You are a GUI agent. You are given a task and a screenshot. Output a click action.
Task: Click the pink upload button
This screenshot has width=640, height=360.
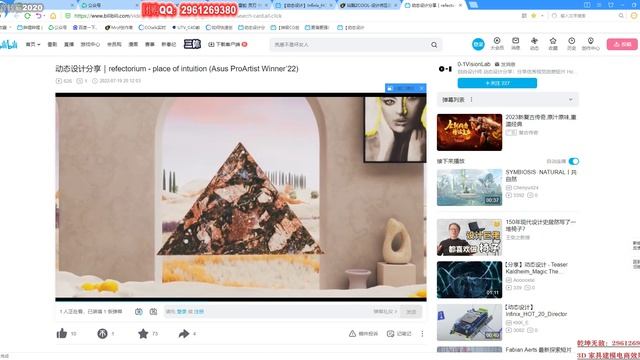622,44
